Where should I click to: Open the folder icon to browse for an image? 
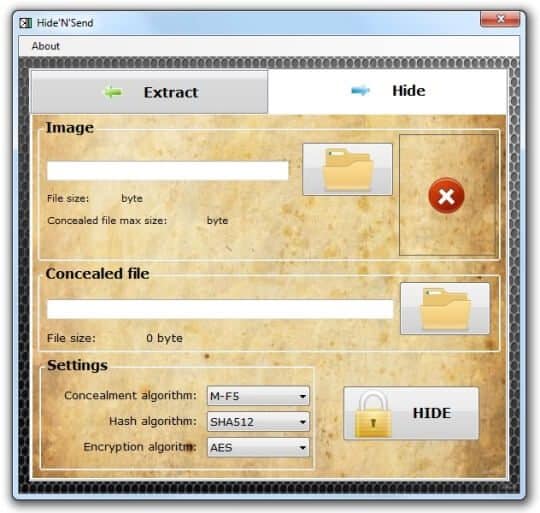[x=347, y=169]
